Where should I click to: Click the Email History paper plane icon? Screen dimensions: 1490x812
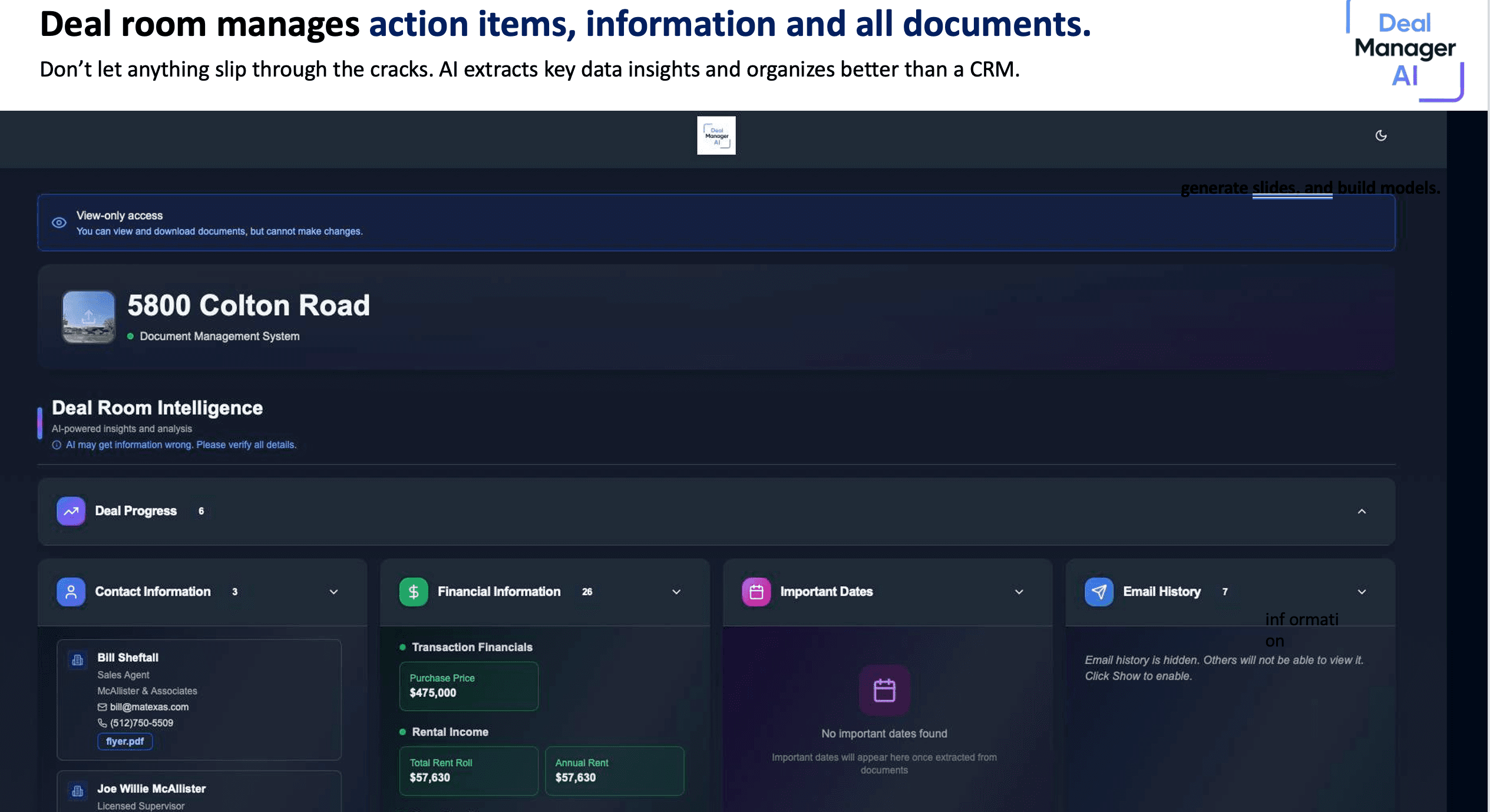pos(1099,592)
